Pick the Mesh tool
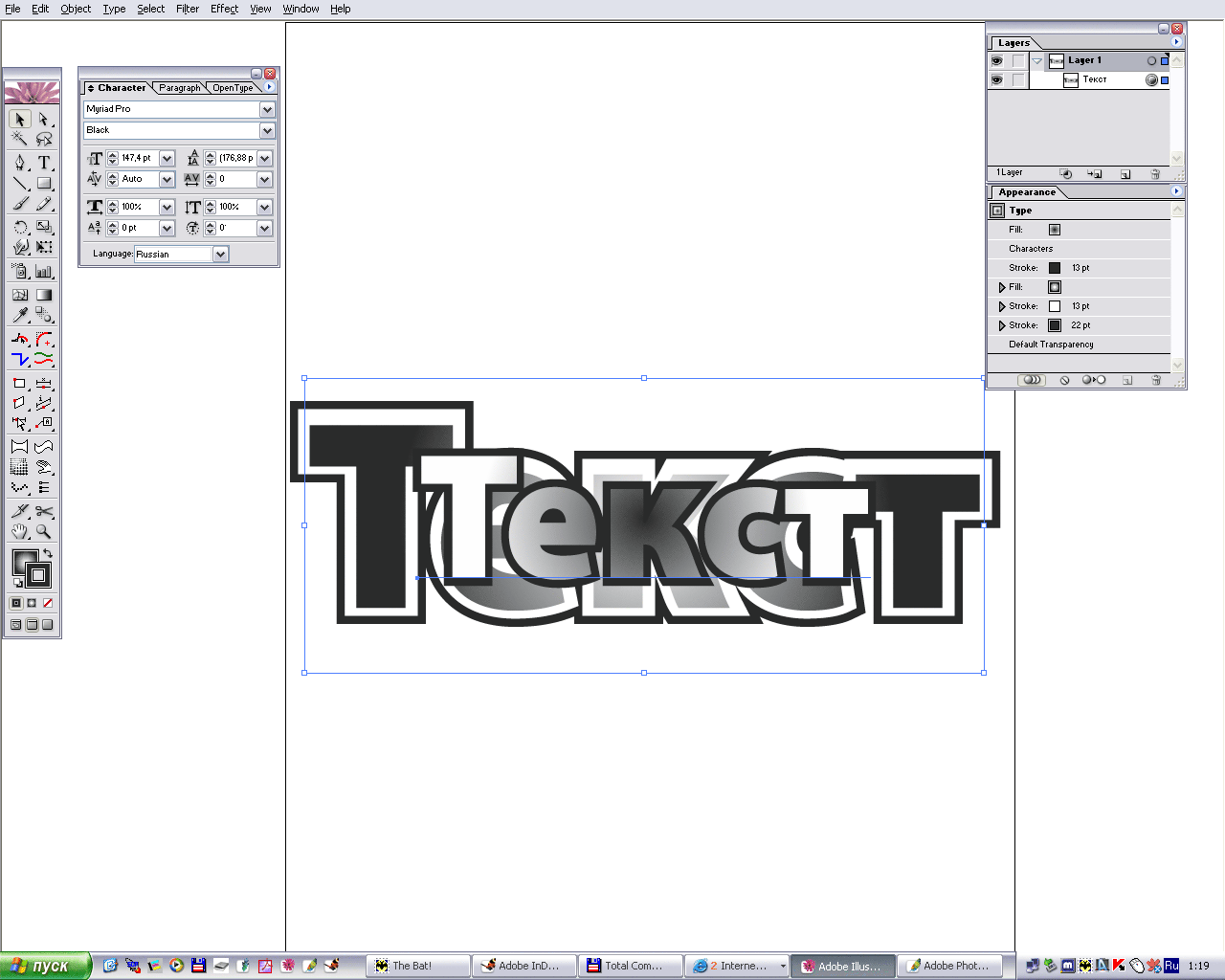This screenshot has height=980, width=1225. [20, 295]
